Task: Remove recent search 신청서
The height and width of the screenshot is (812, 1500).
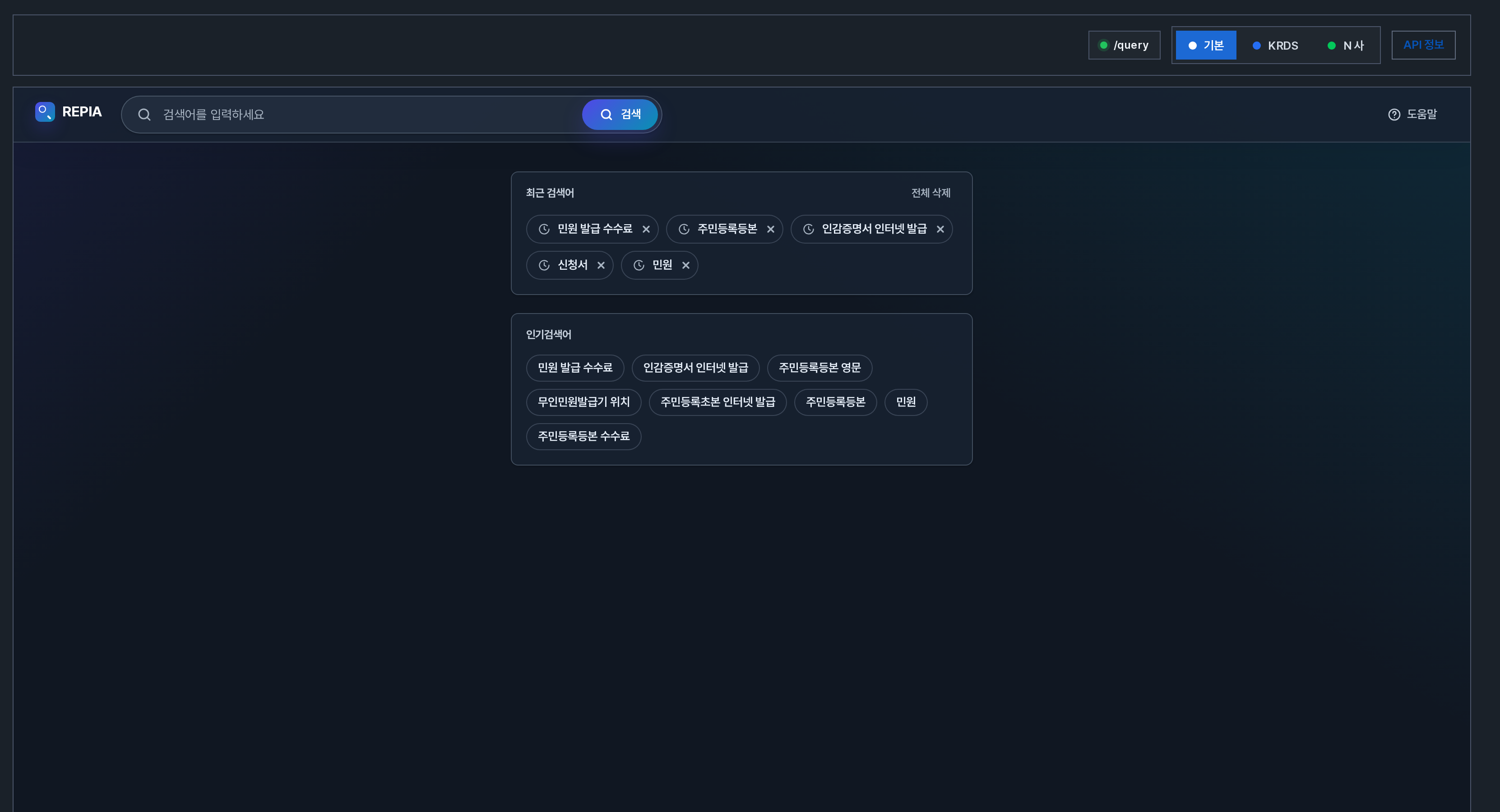Action: 601,265
